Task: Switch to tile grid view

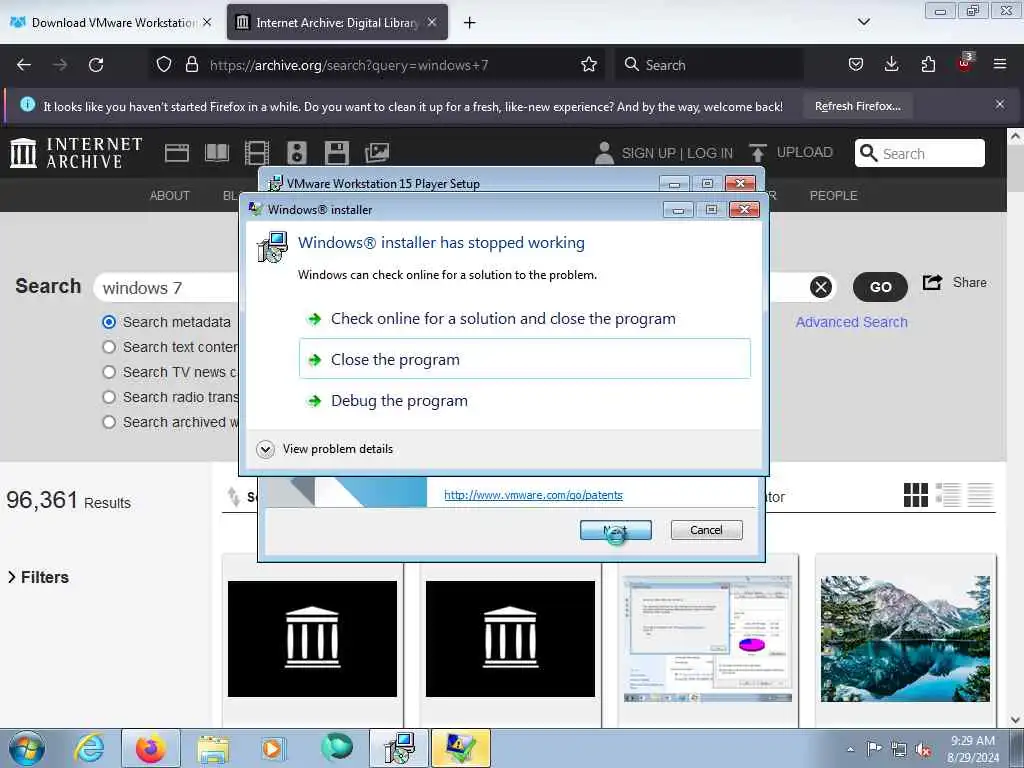Action: [x=915, y=495]
